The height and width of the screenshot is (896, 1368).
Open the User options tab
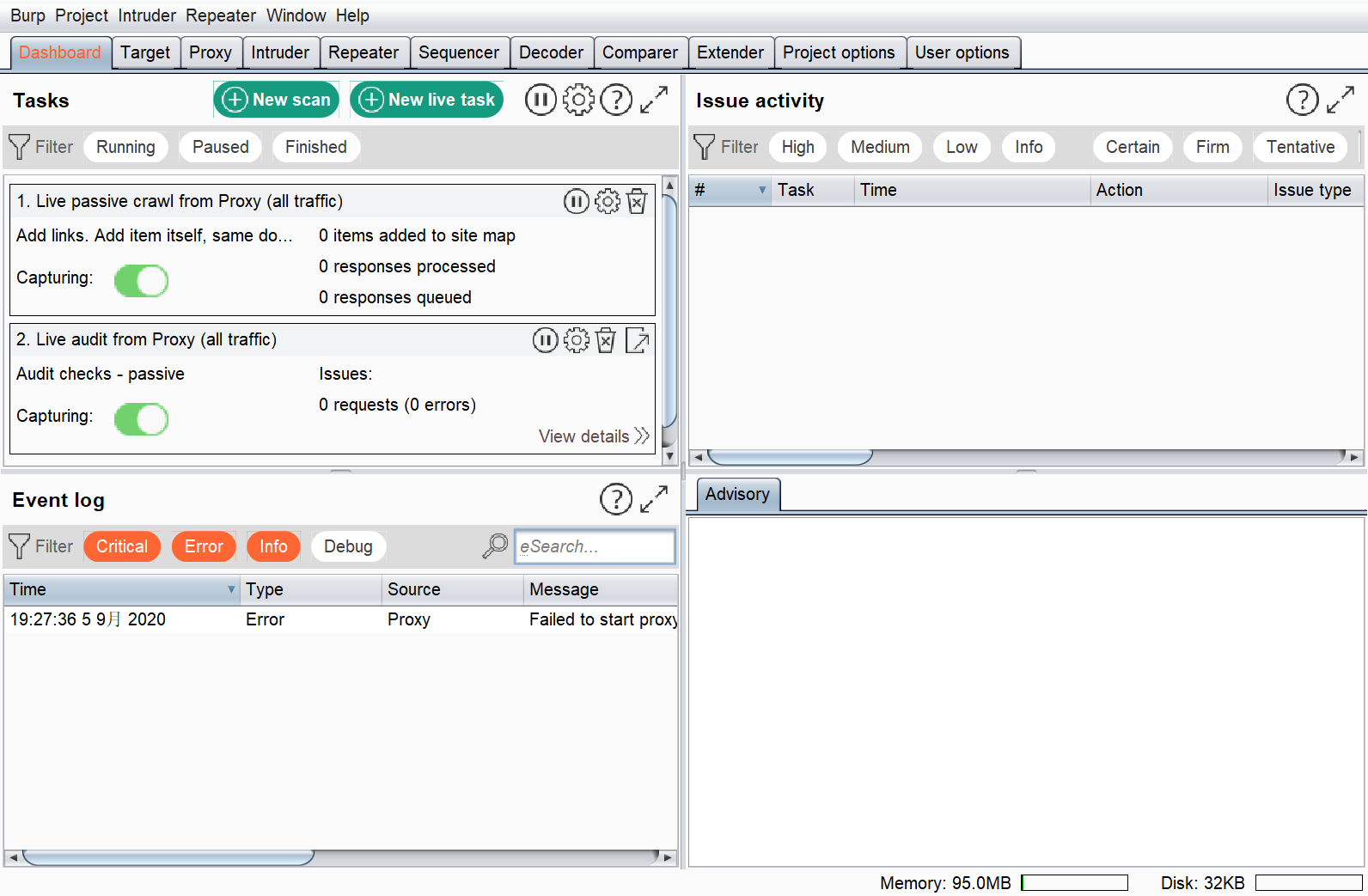pos(962,52)
